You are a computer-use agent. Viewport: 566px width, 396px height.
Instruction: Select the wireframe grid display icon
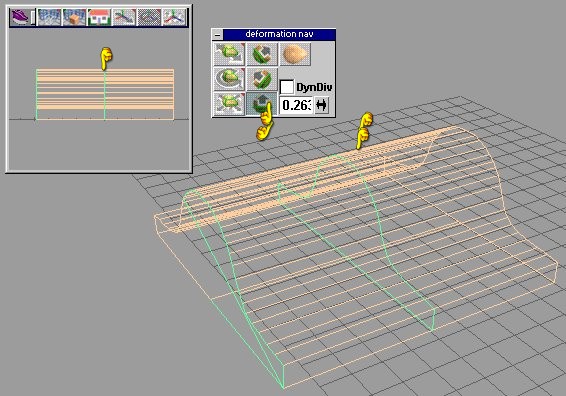pos(49,17)
